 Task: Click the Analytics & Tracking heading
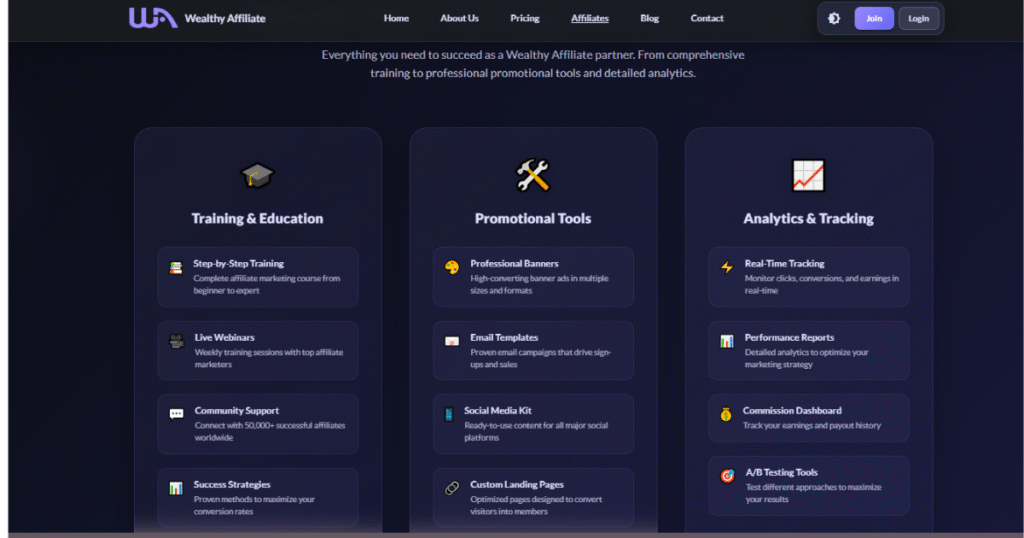[x=808, y=219]
